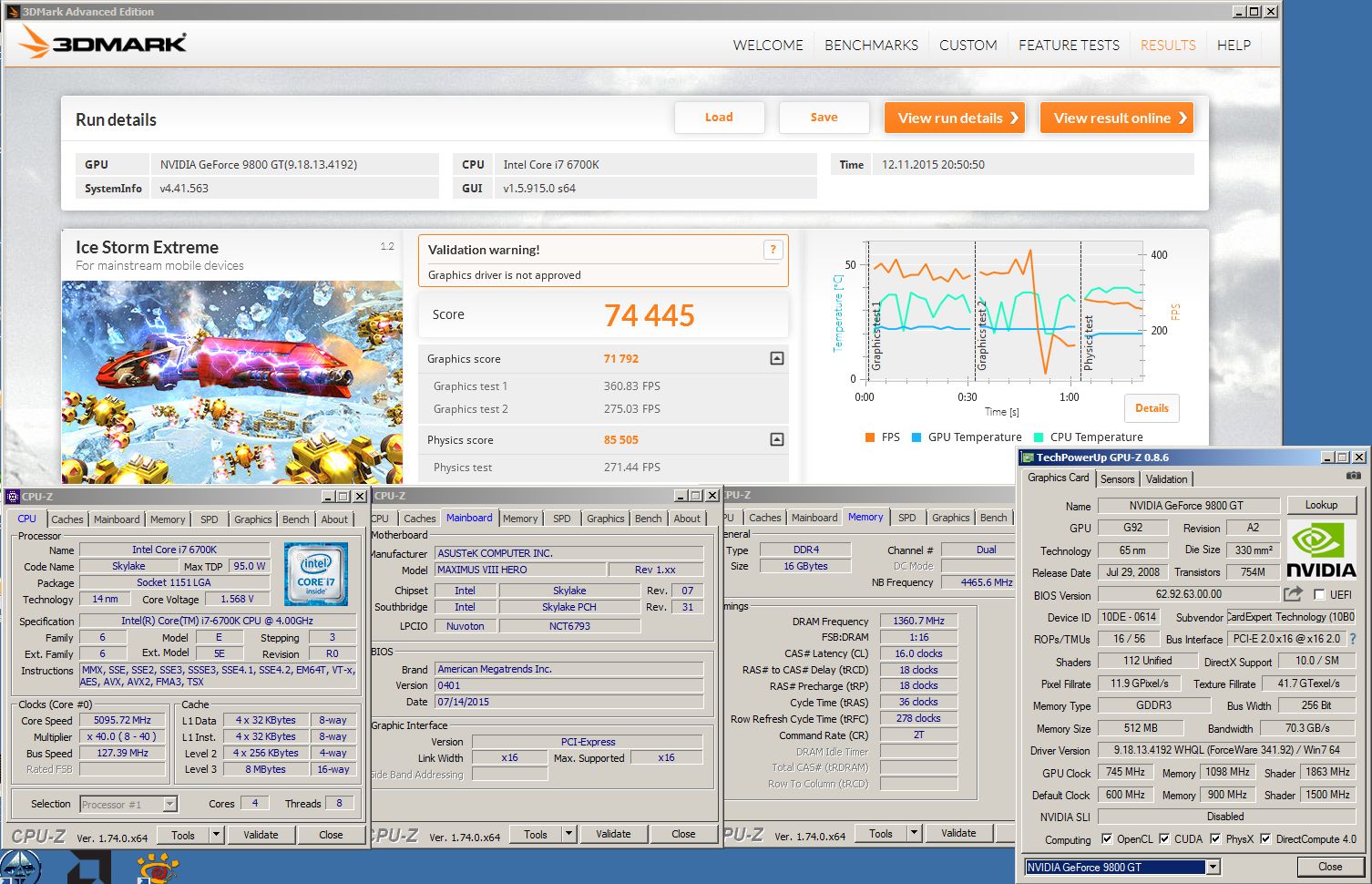The image size is (1372, 884).
Task: Collapse the Graphics score section
Action: coord(777,359)
